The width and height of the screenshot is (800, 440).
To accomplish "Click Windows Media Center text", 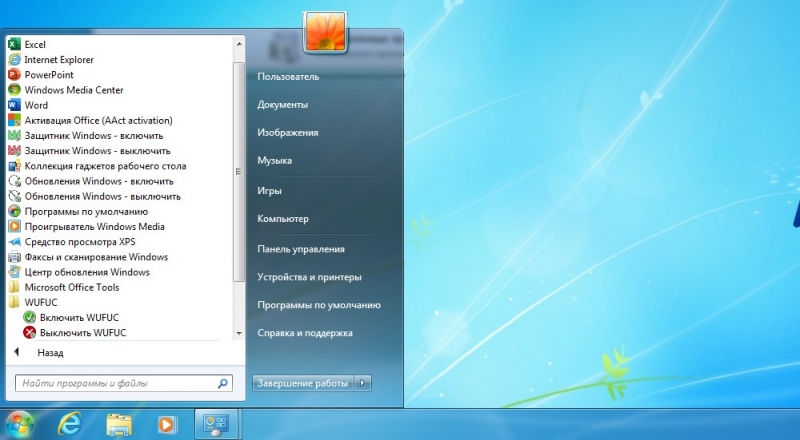I will tap(74, 90).
